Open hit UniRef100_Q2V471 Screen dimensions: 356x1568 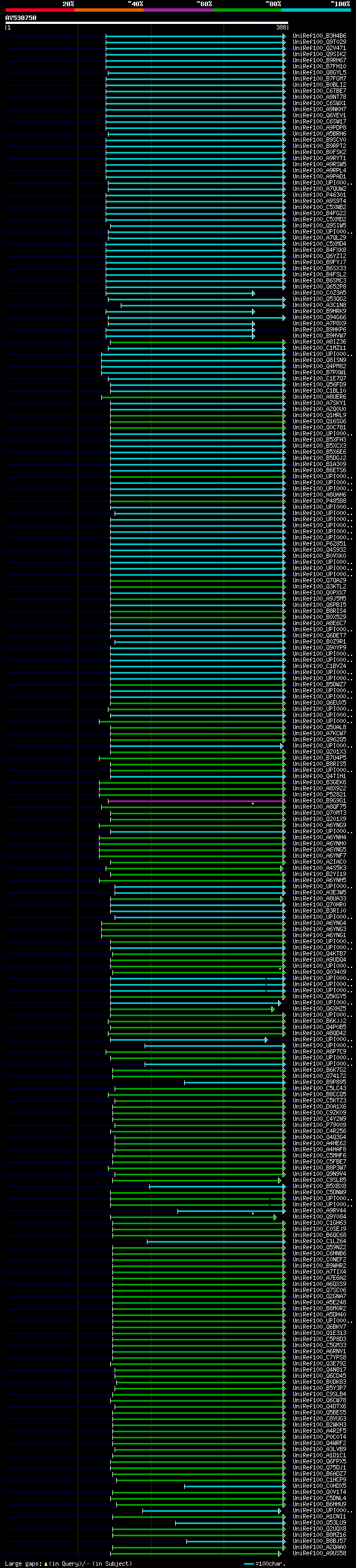[x=319, y=48]
